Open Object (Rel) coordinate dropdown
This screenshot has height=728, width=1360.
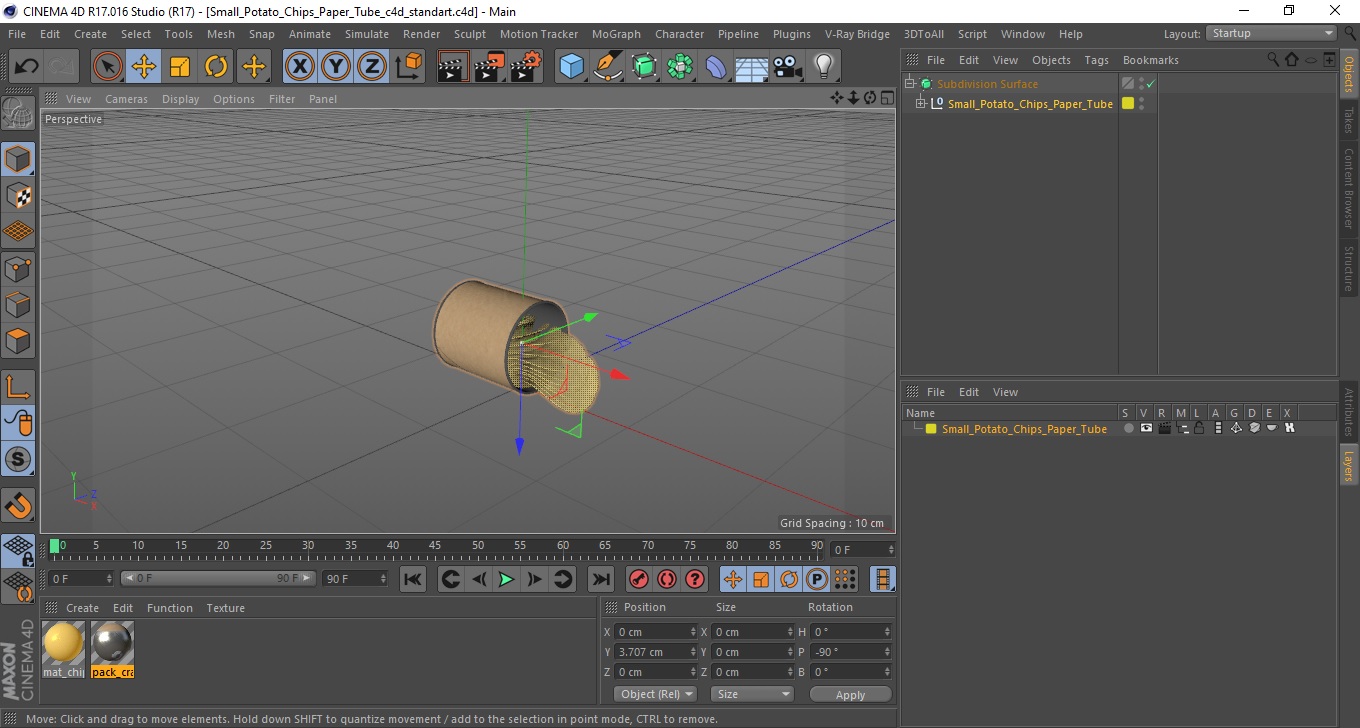[x=656, y=694]
